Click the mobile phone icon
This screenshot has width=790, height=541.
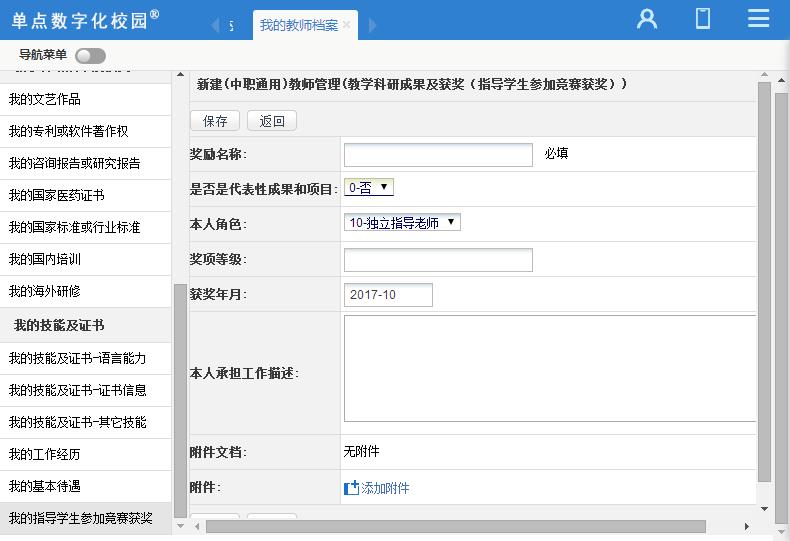[703, 18]
